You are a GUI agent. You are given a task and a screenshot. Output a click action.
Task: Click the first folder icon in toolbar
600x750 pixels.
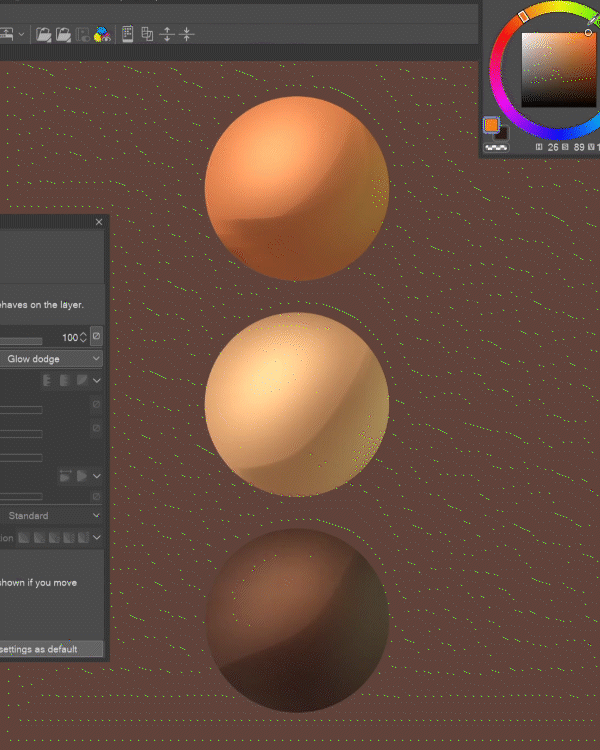click(44, 34)
